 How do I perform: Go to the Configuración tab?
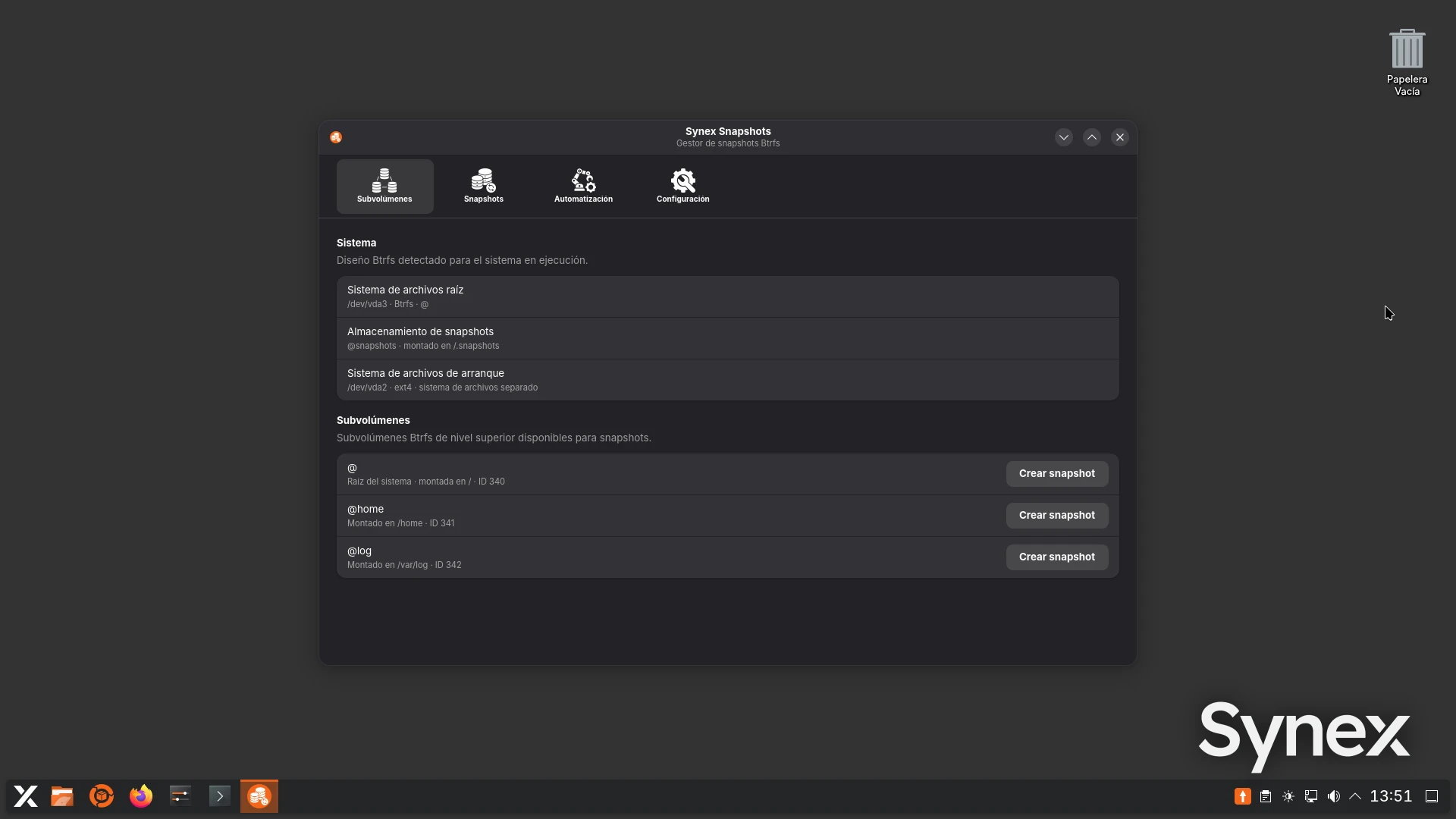(682, 187)
